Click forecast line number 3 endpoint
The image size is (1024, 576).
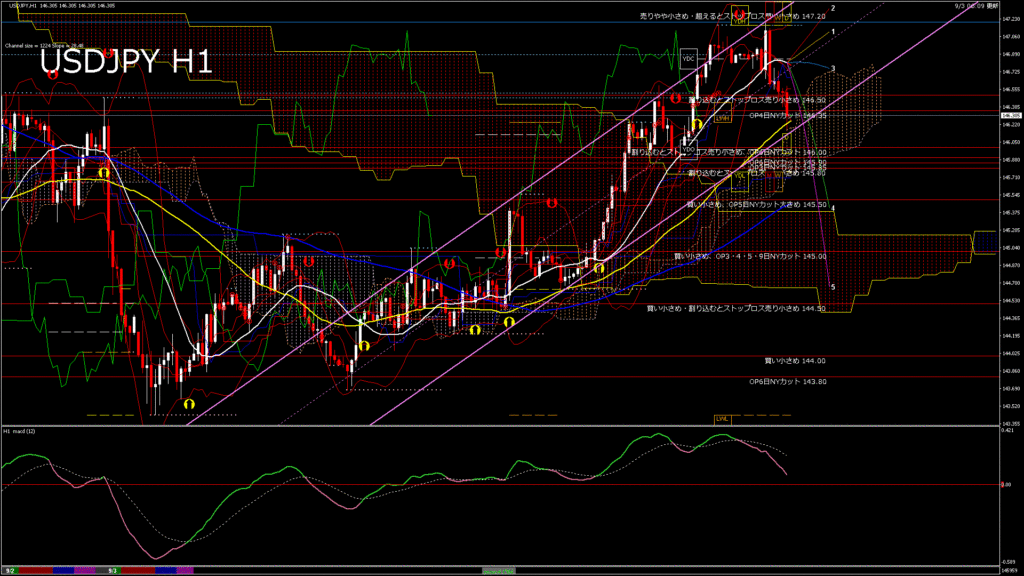[x=834, y=68]
